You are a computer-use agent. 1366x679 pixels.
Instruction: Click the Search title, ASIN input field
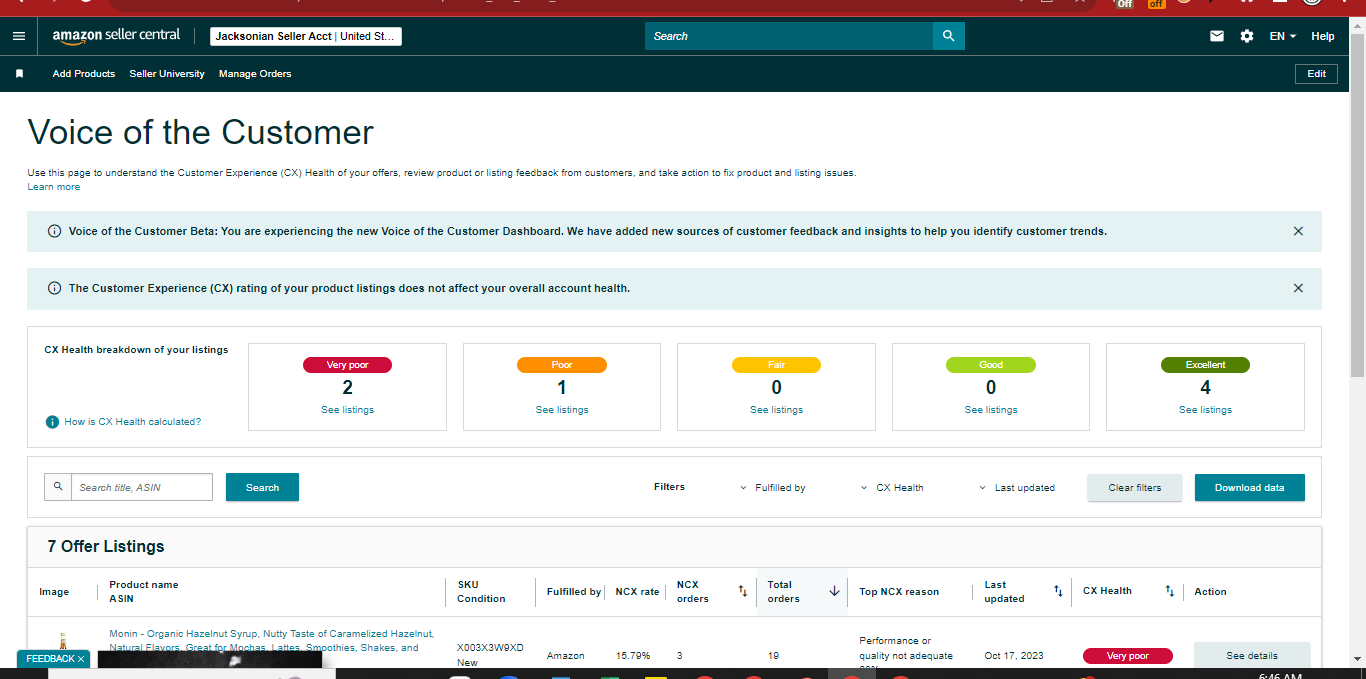coord(142,487)
